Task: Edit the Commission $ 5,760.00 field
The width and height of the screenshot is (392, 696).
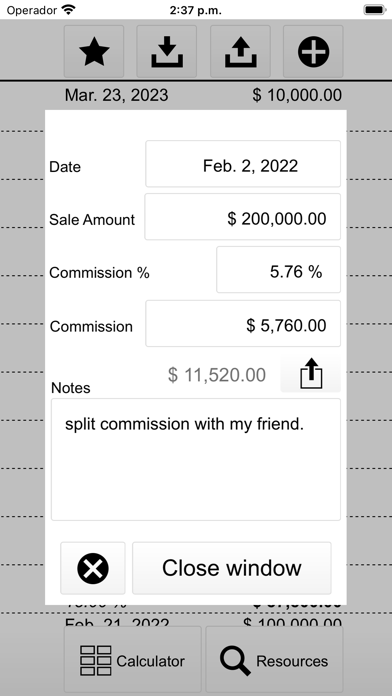Action: click(243, 324)
